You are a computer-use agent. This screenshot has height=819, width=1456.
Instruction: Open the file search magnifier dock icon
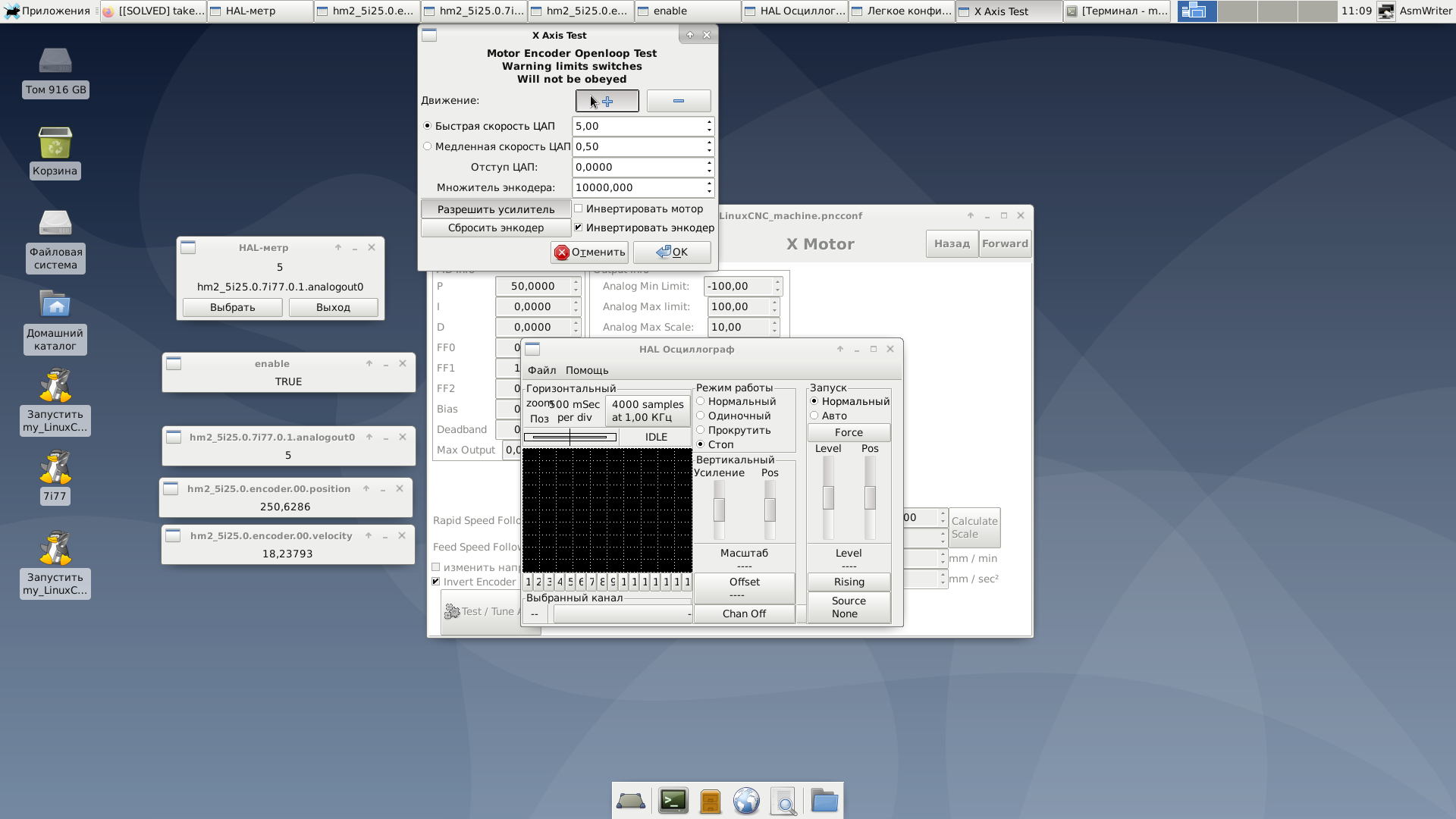(x=783, y=801)
